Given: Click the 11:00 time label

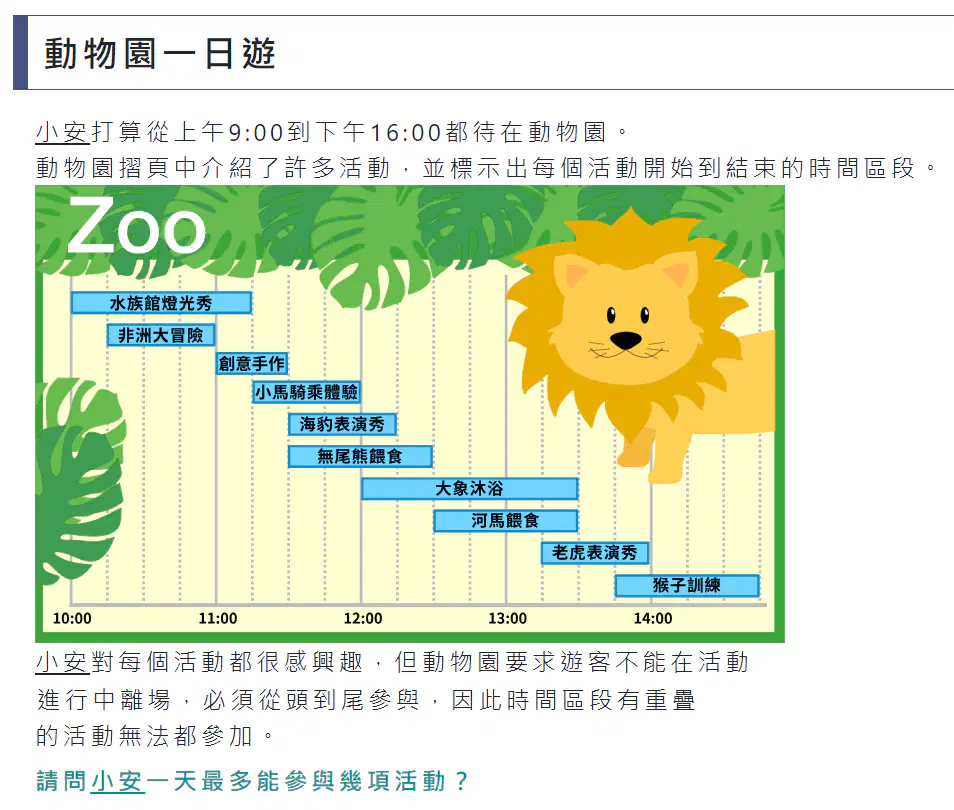Looking at the screenshot, I should 218,619.
